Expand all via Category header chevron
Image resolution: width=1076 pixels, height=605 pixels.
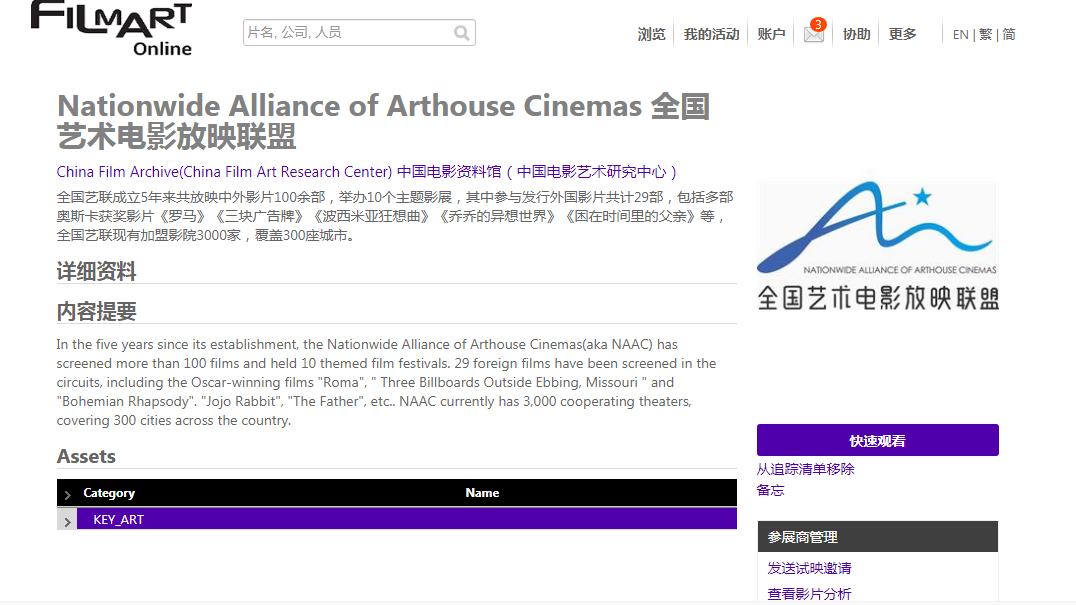pos(67,494)
